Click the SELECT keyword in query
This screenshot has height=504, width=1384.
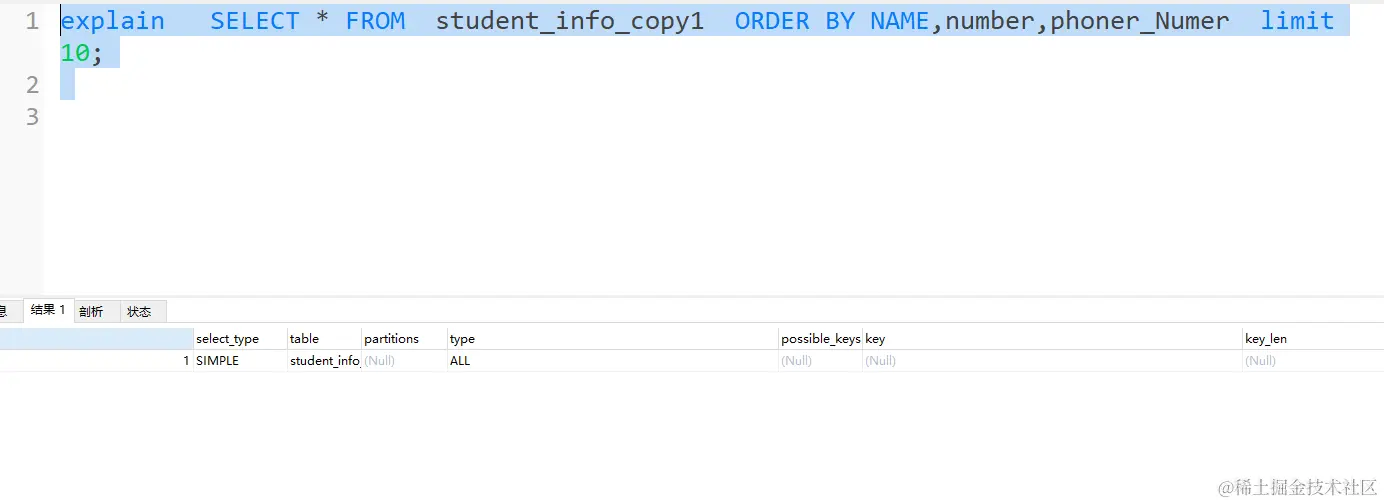pyautogui.click(x=255, y=21)
